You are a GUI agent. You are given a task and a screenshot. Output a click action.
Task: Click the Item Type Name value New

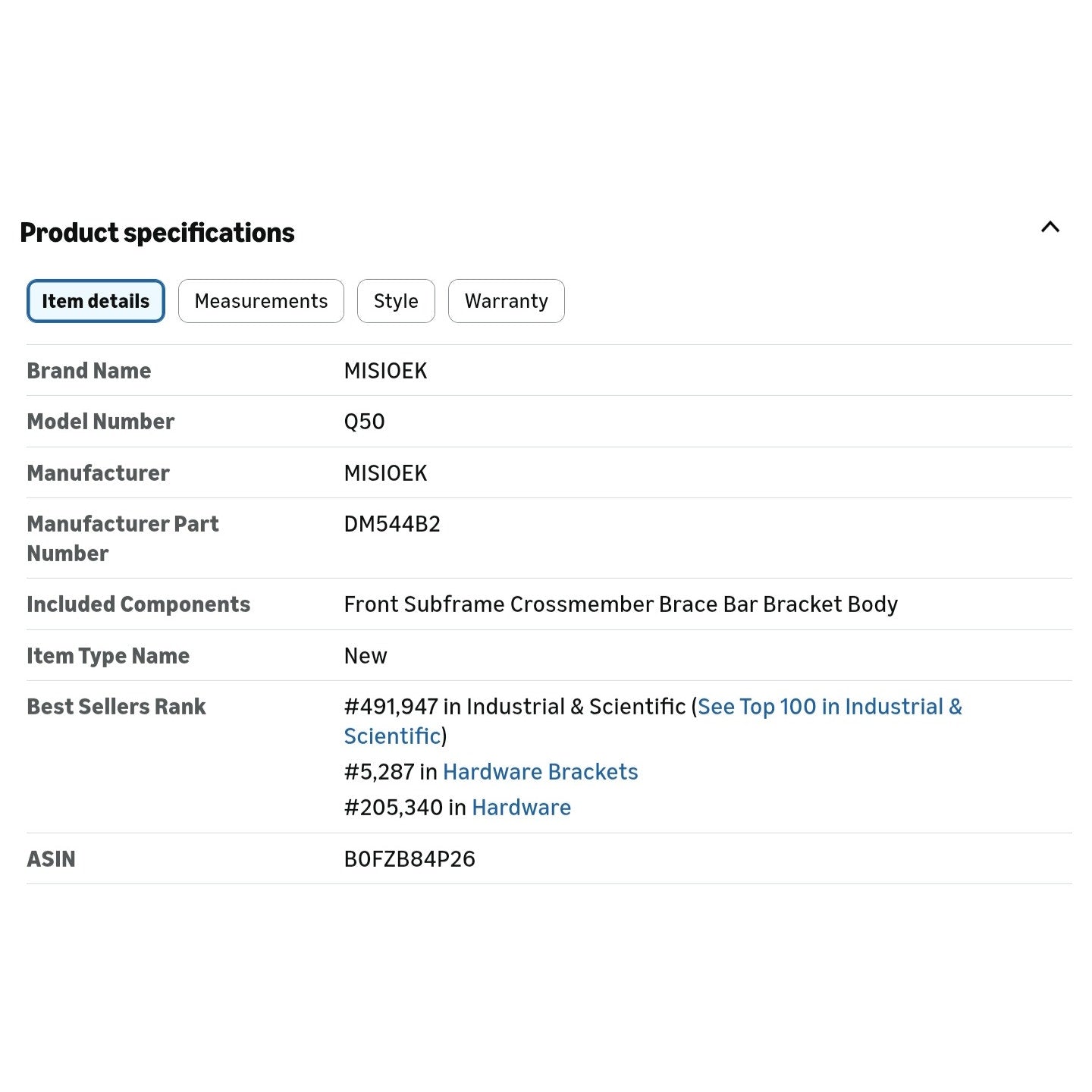coord(366,656)
